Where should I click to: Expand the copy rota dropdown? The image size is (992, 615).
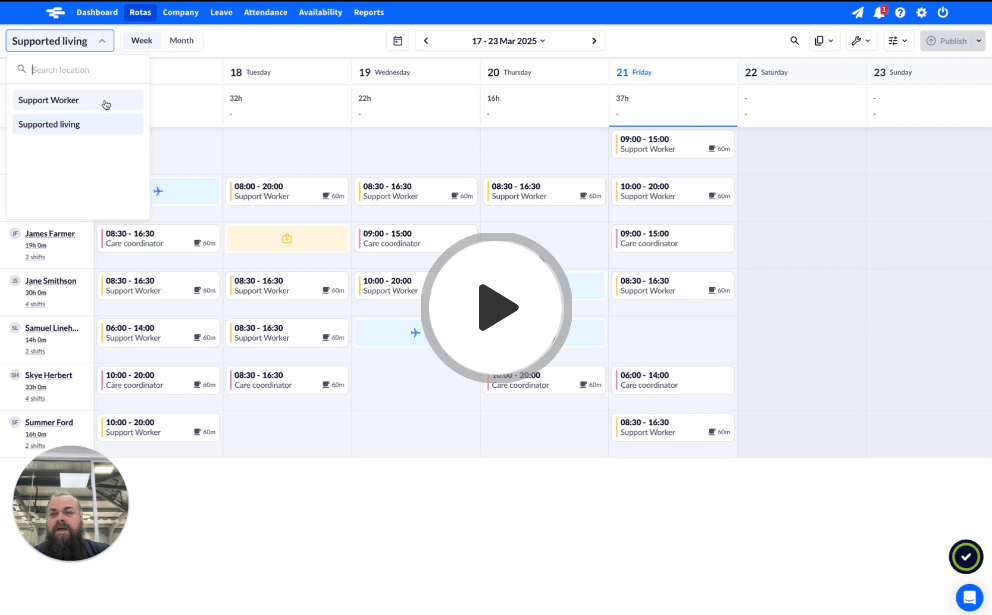pyautogui.click(x=824, y=41)
